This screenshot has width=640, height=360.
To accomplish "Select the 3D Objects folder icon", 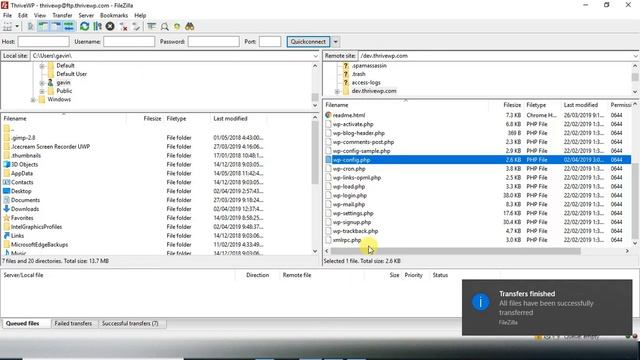I will [6, 164].
